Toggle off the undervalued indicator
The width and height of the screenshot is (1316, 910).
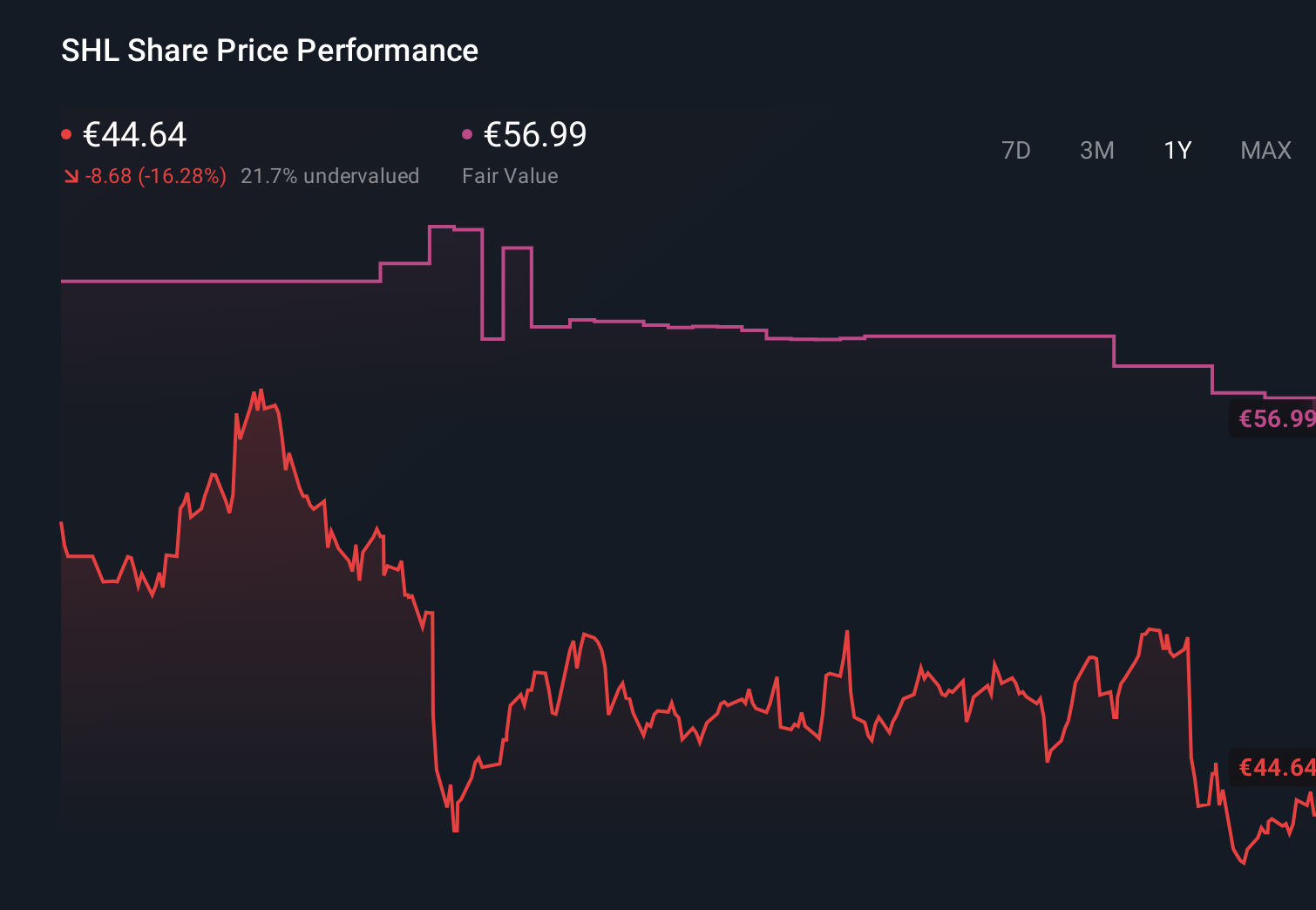330,176
